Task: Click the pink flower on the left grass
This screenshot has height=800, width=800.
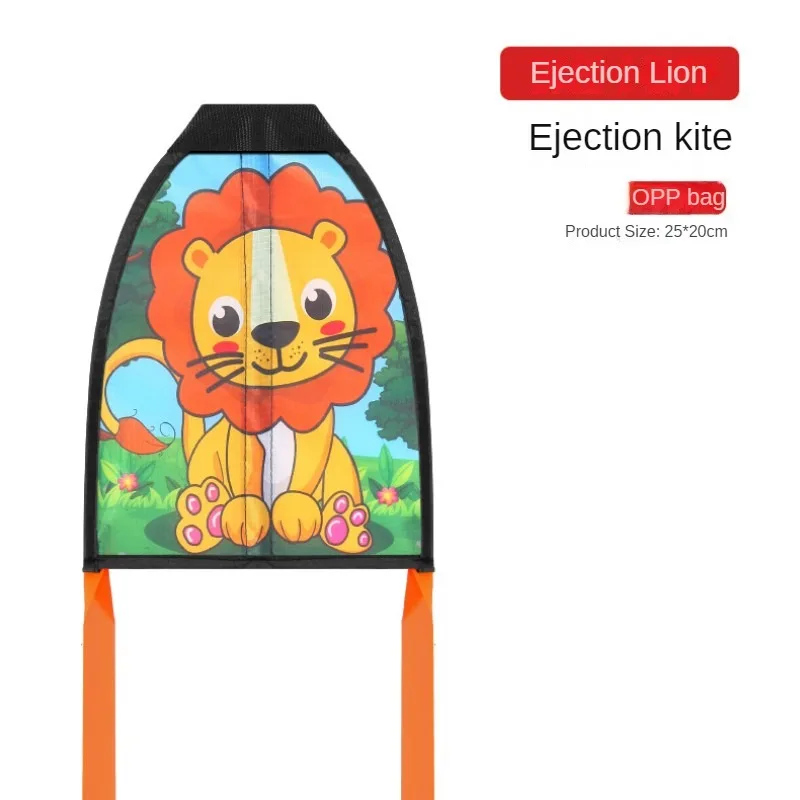Action: [x=128, y=481]
